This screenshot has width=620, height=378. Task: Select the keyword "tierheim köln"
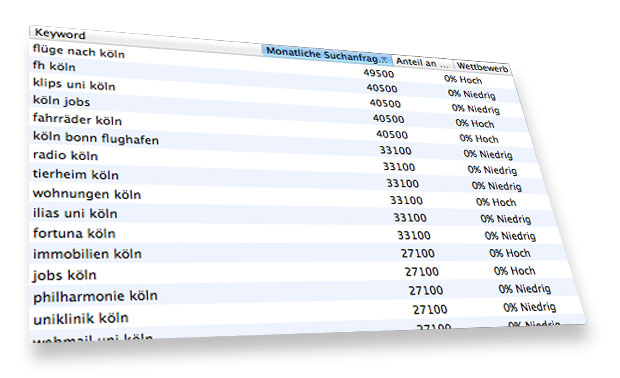point(76,174)
